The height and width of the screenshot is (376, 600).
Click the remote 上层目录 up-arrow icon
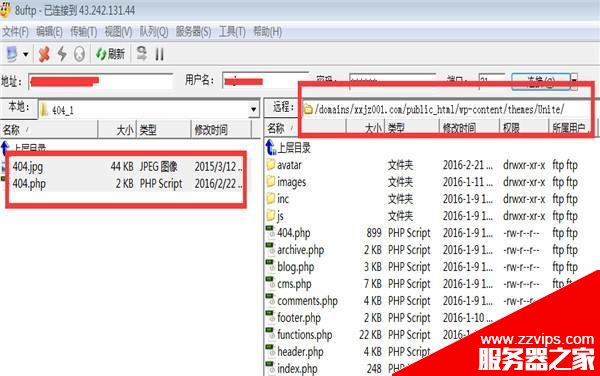271,147
